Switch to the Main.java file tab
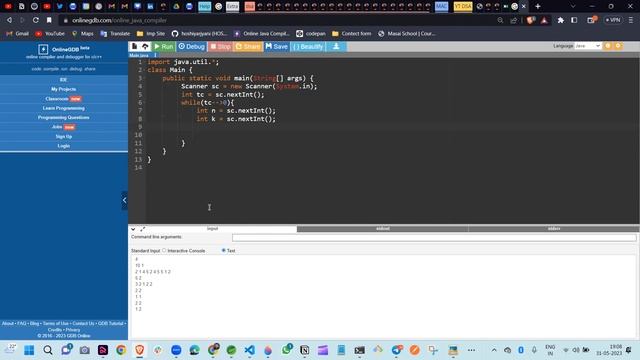This screenshot has height=360, width=640. point(139,55)
